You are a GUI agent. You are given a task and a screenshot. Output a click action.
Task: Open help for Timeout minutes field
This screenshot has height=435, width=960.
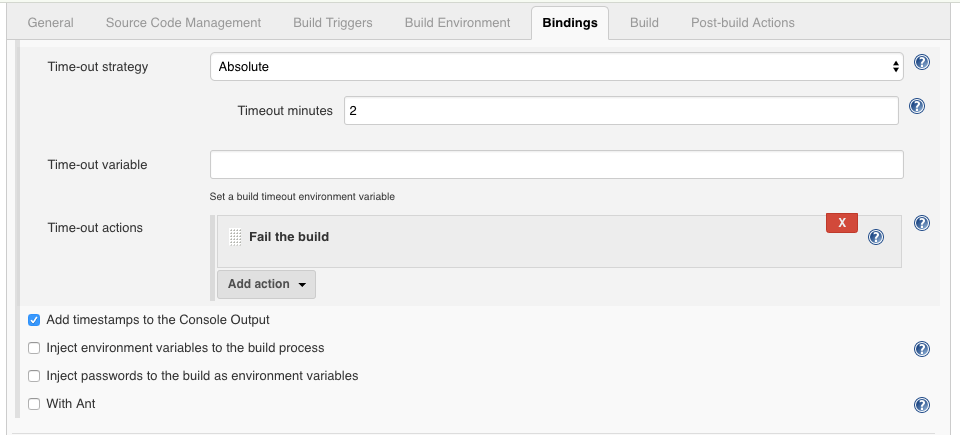[x=917, y=107]
